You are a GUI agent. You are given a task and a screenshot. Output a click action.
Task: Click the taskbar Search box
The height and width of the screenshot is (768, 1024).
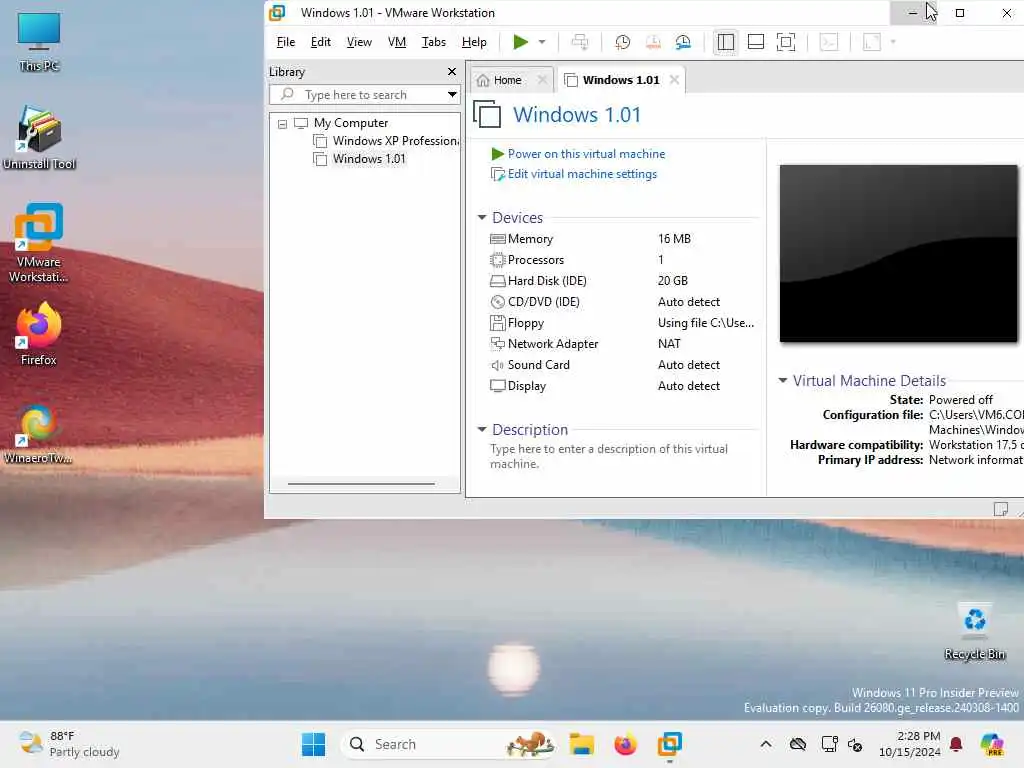click(x=449, y=744)
